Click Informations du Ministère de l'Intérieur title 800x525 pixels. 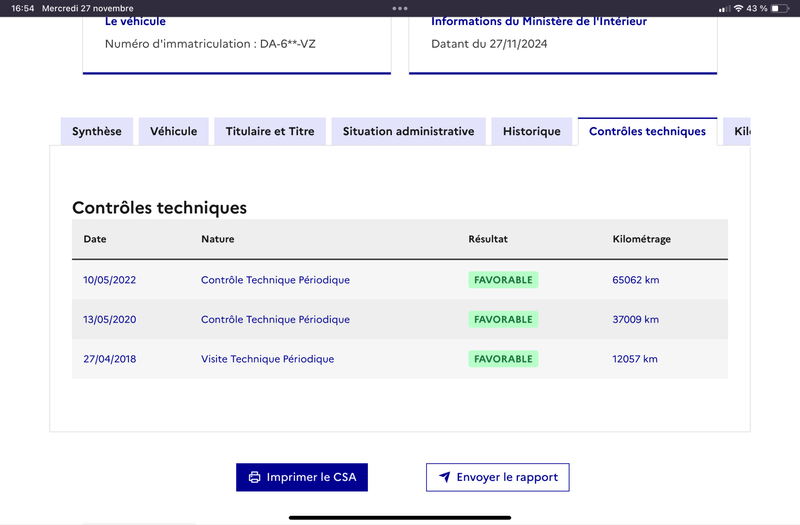tap(539, 21)
